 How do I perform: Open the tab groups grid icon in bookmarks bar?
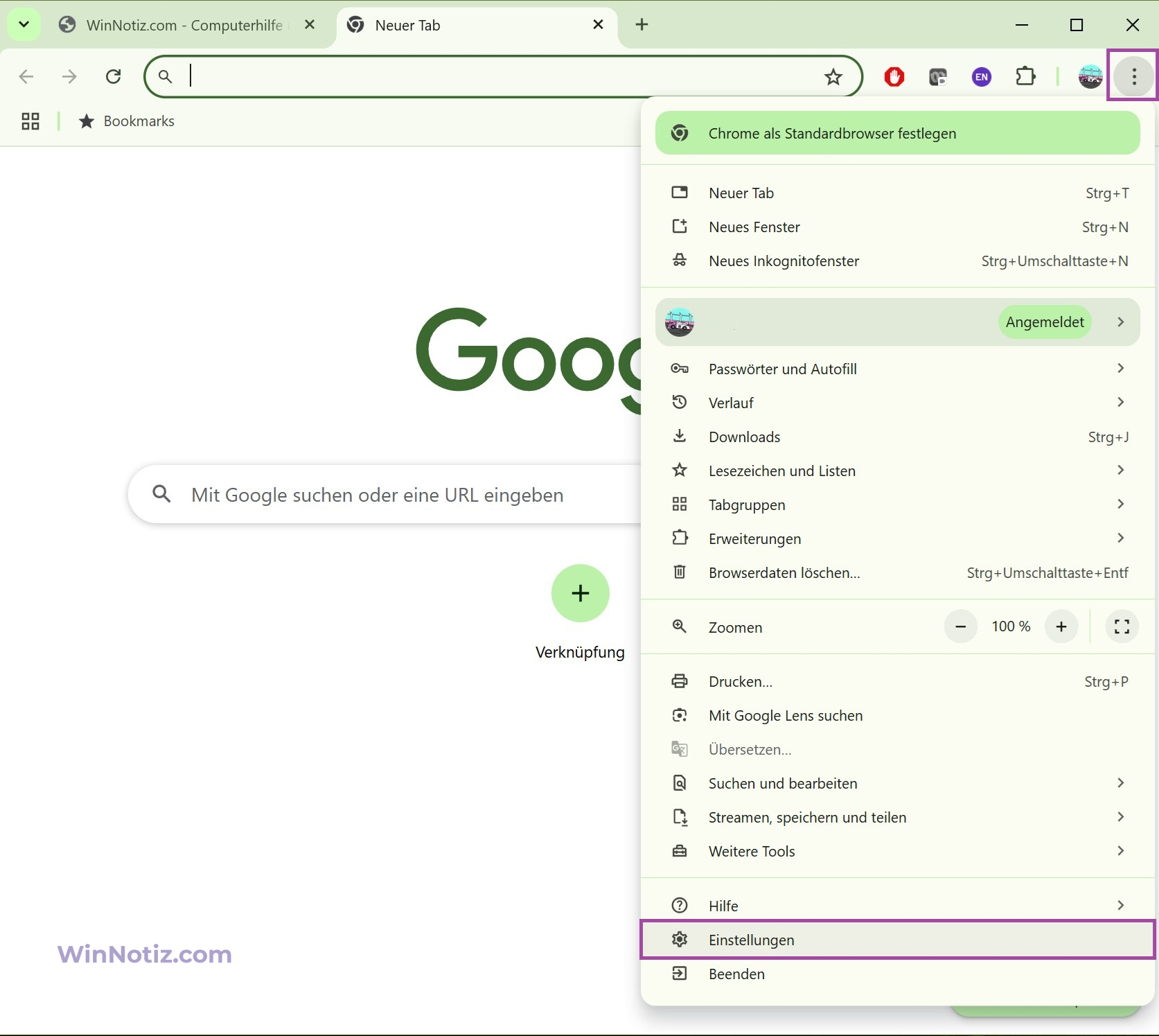(30, 121)
